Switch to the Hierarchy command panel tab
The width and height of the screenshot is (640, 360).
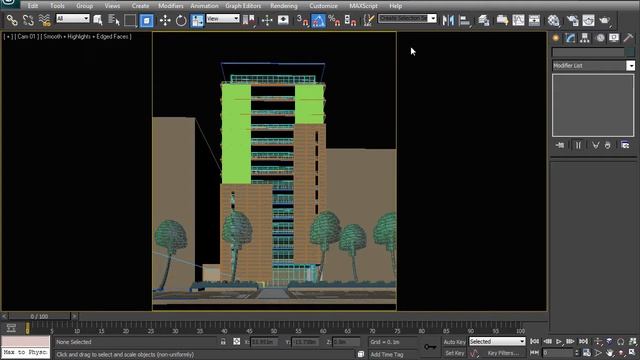coord(584,38)
